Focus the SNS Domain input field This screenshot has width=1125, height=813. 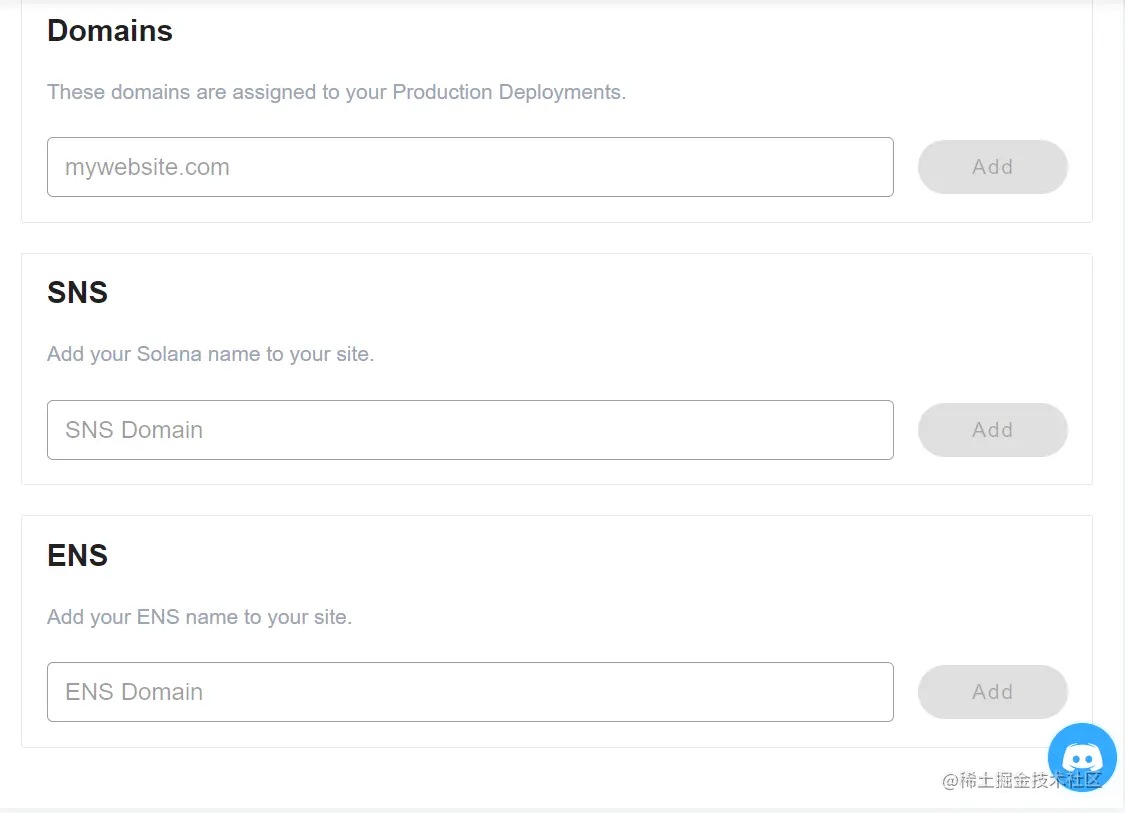coord(470,430)
